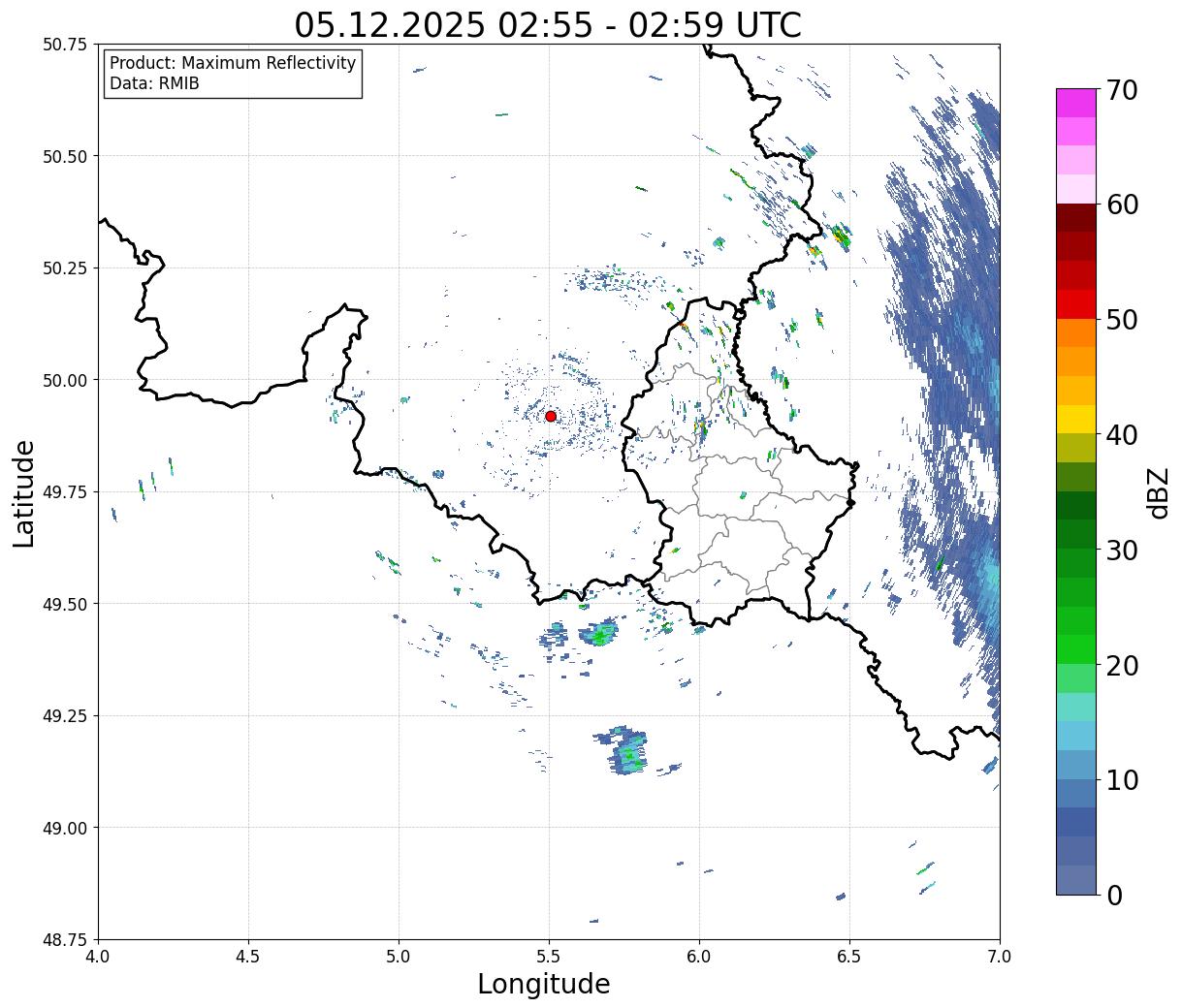Click the colorbar tick label 30

1122,551
